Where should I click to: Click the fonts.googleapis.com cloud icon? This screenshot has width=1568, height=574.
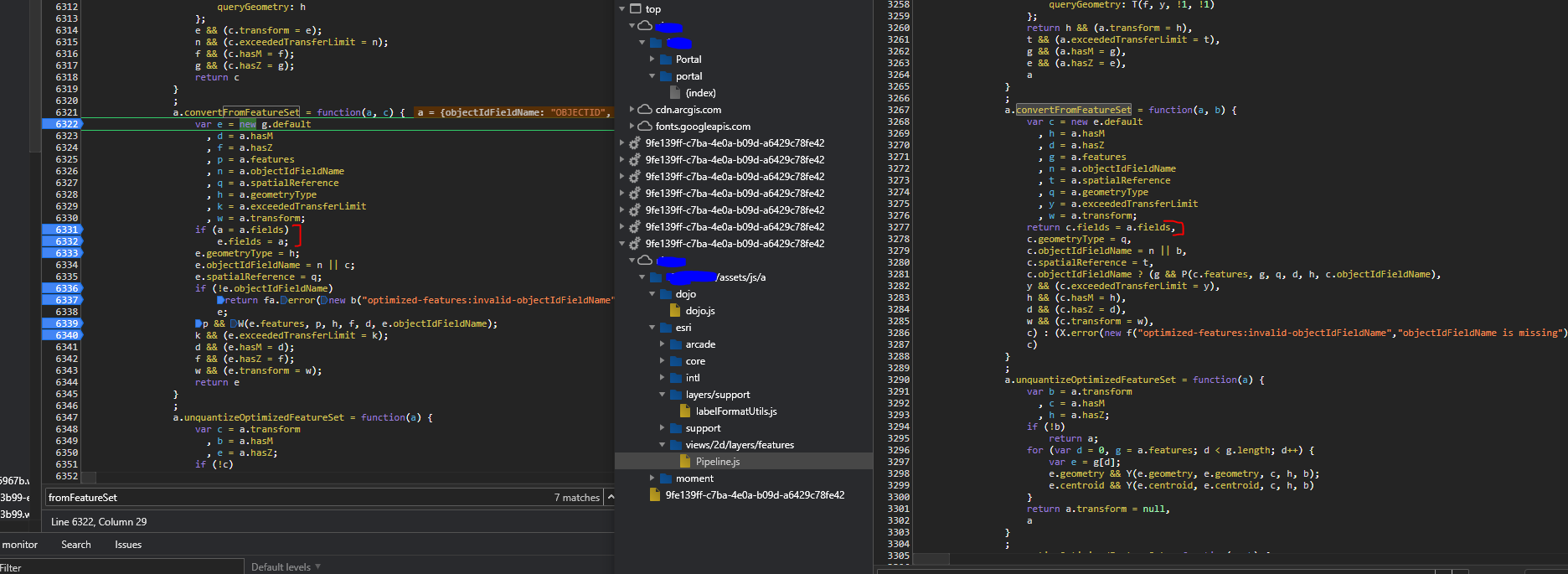click(x=645, y=127)
